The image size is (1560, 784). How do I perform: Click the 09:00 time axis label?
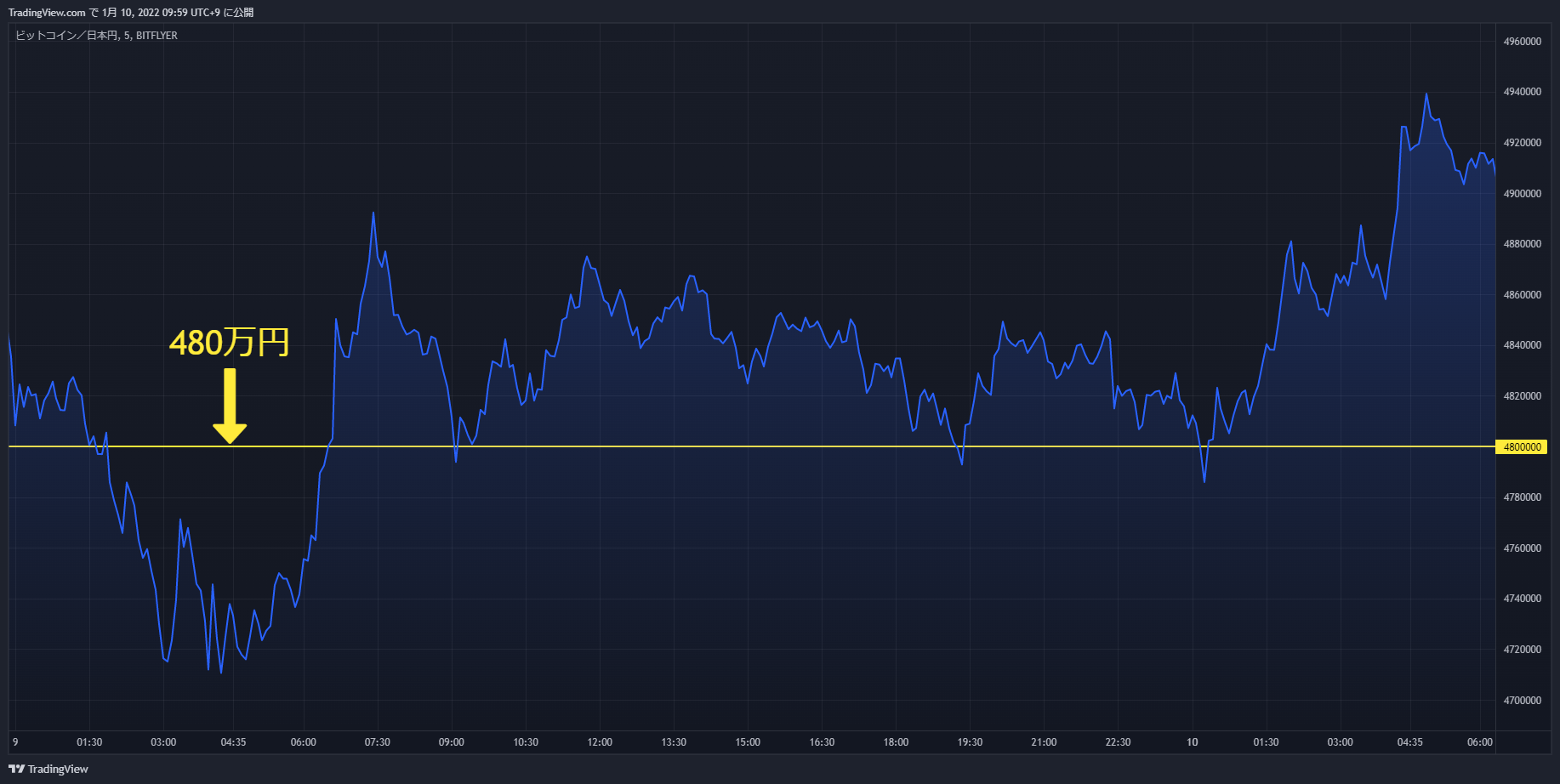coord(452,742)
